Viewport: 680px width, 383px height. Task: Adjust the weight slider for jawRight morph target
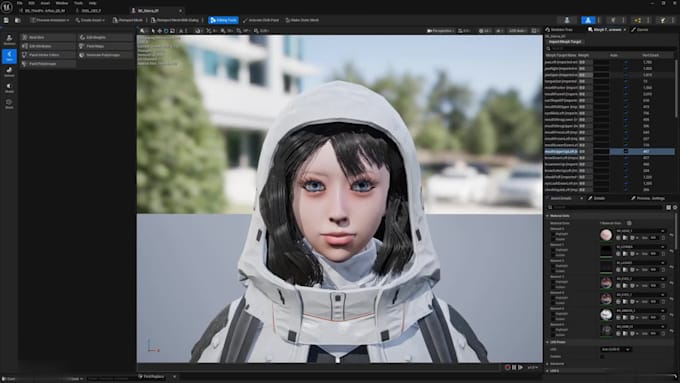click(585, 69)
